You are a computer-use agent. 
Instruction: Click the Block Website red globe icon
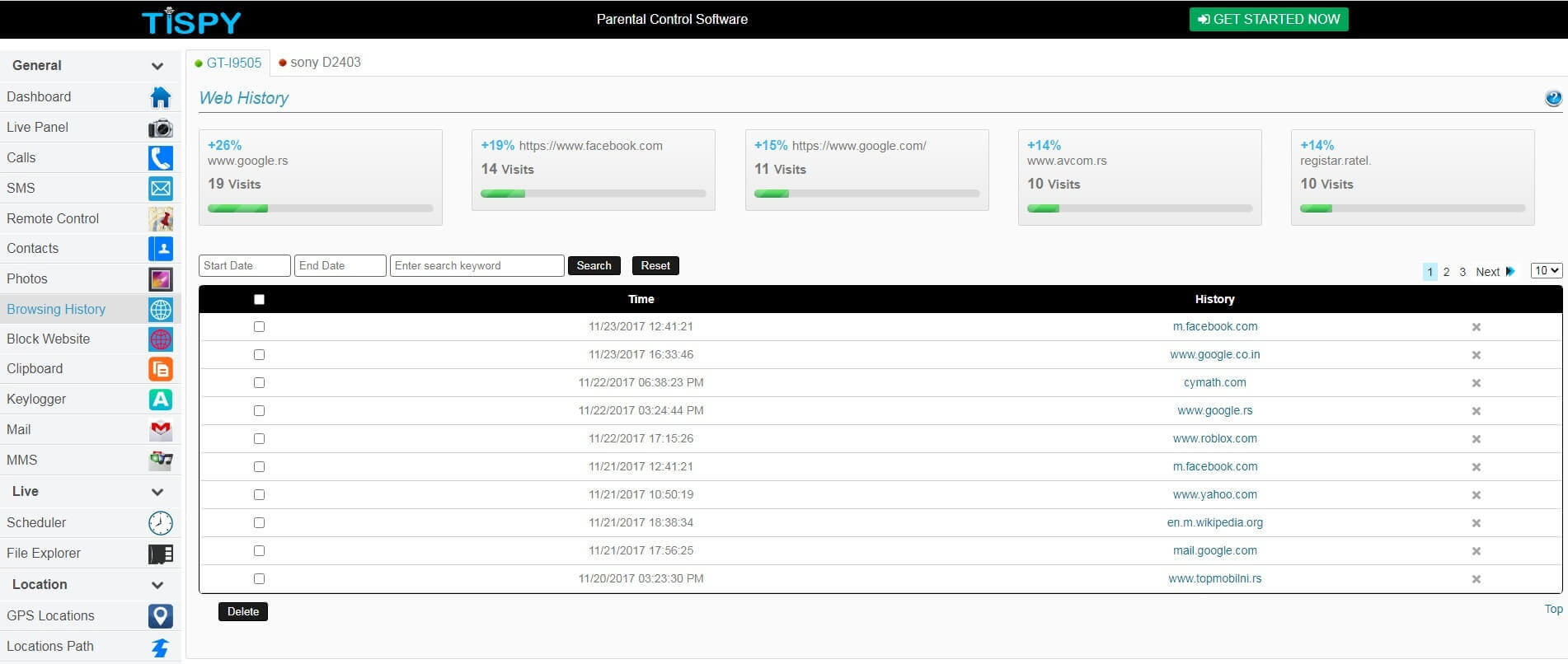tap(161, 339)
